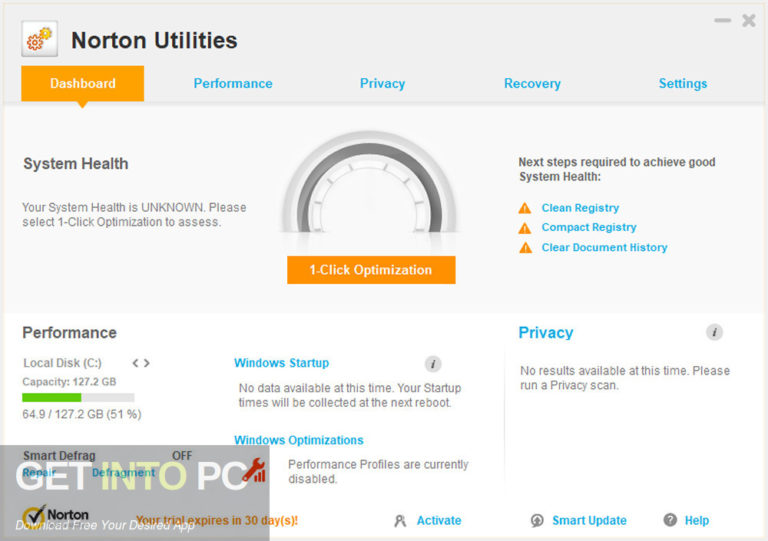Open the Clean Registry link
The height and width of the screenshot is (541, 768).
click(x=580, y=208)
